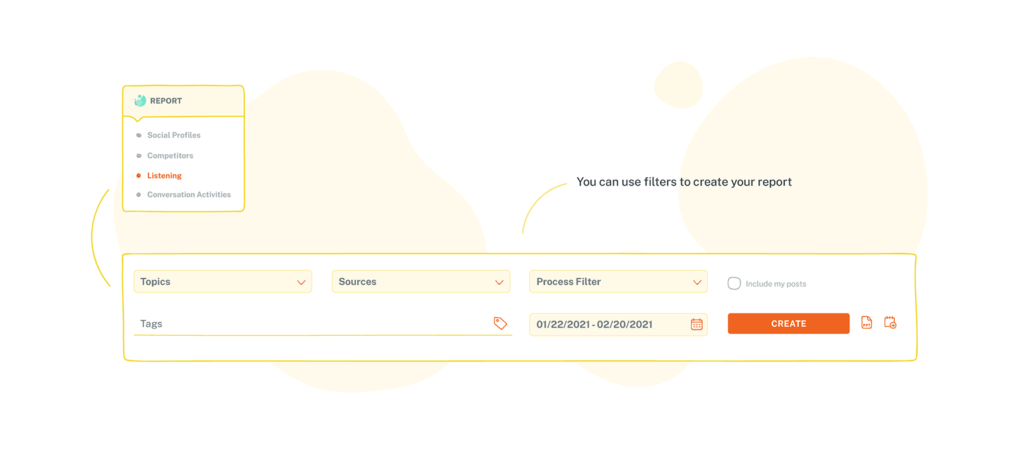
Task: Select Competitors in the Report menu
Action: tap(170, 155)
